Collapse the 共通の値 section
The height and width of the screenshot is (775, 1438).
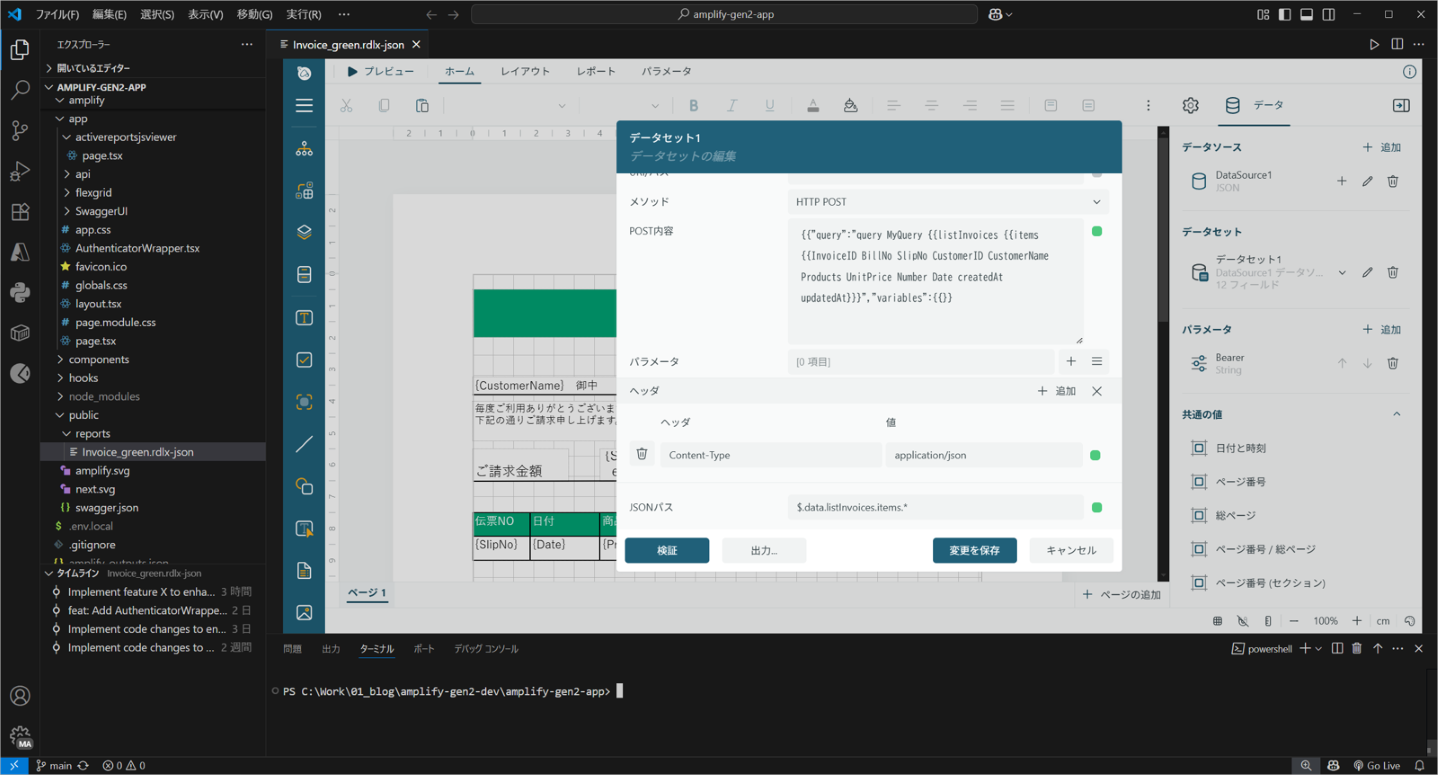click(x=1396, y=414)
